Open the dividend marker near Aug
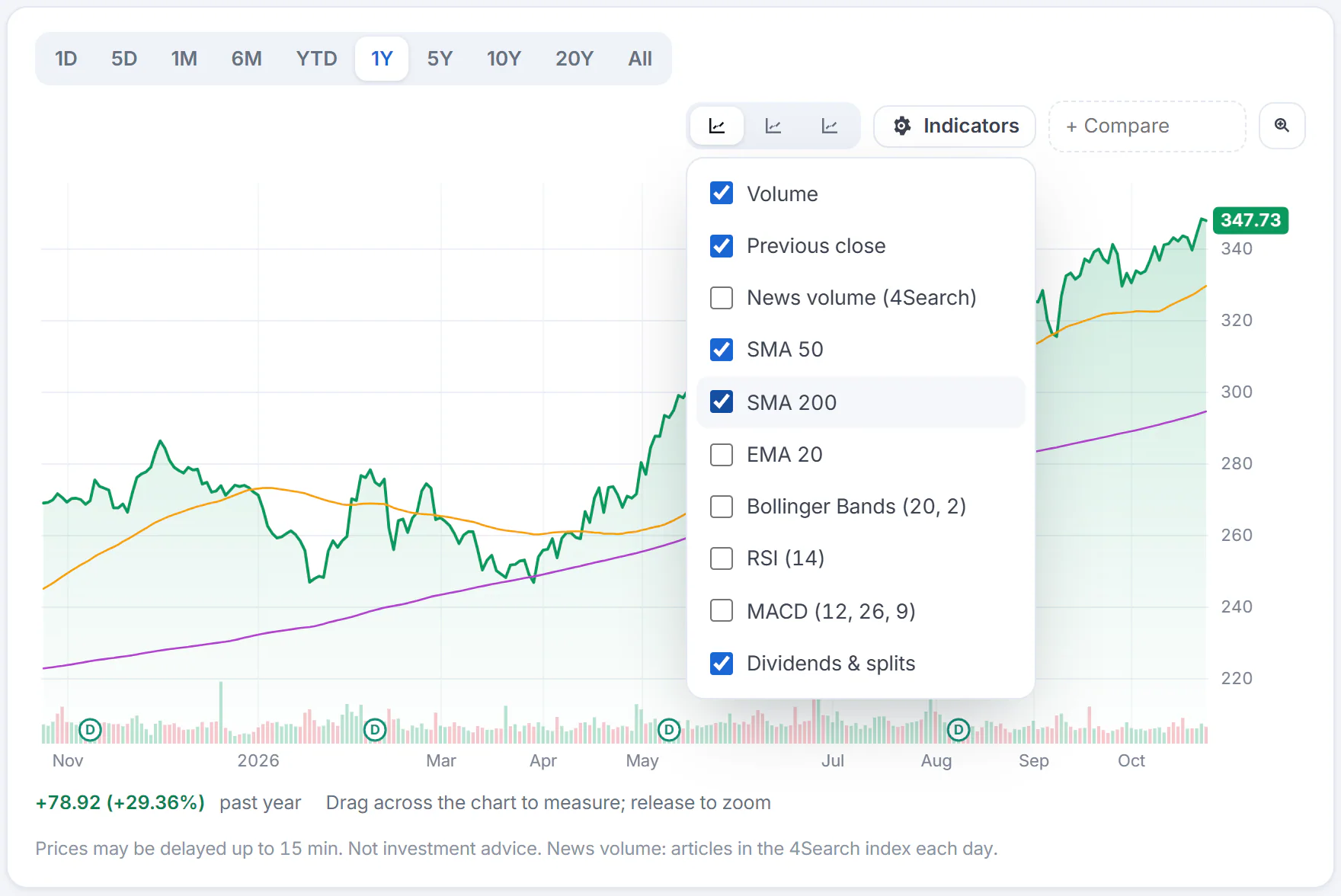The image size is (1341, 896). (959, 730)
